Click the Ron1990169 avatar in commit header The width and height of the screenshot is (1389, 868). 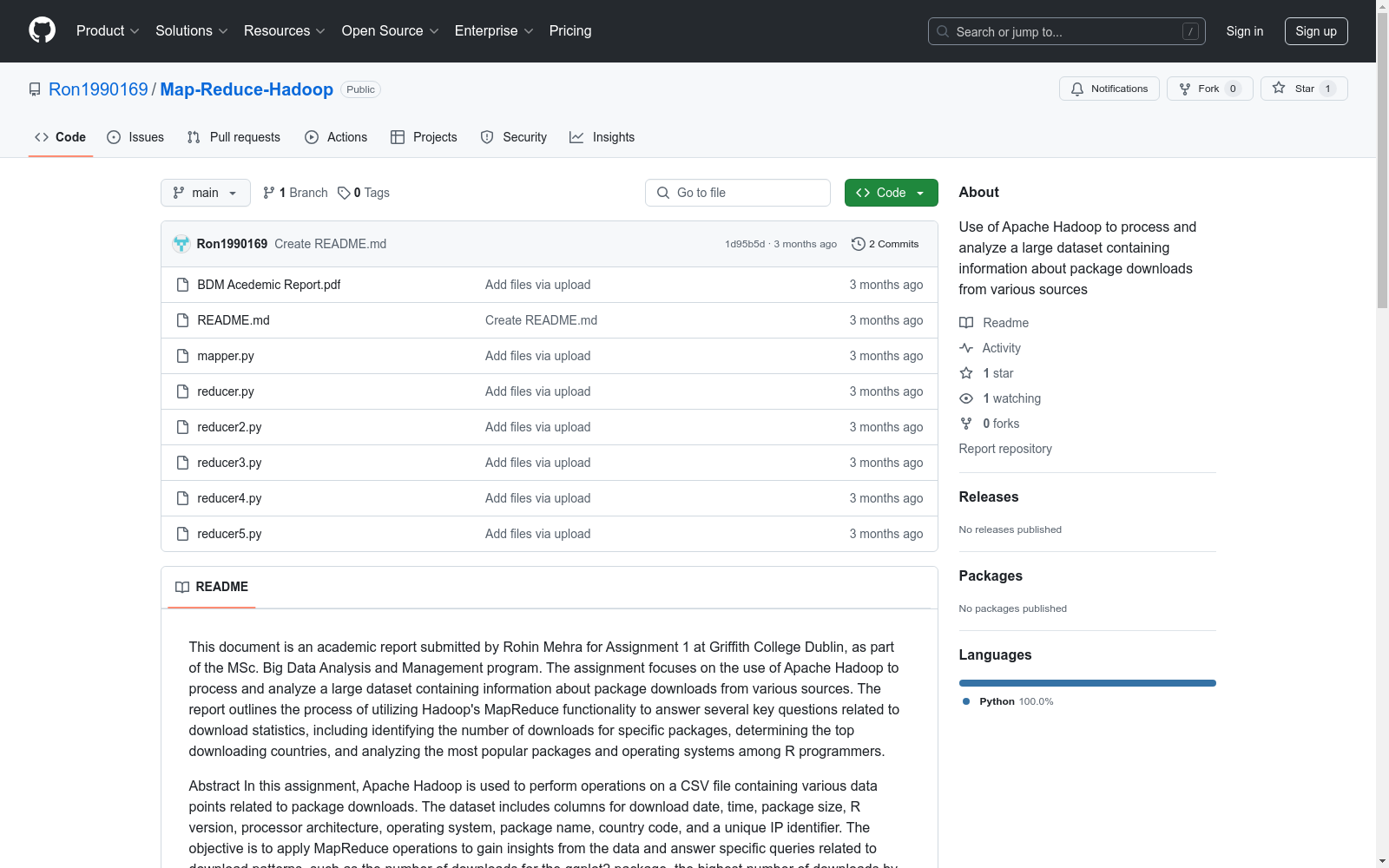click(181, 244)
